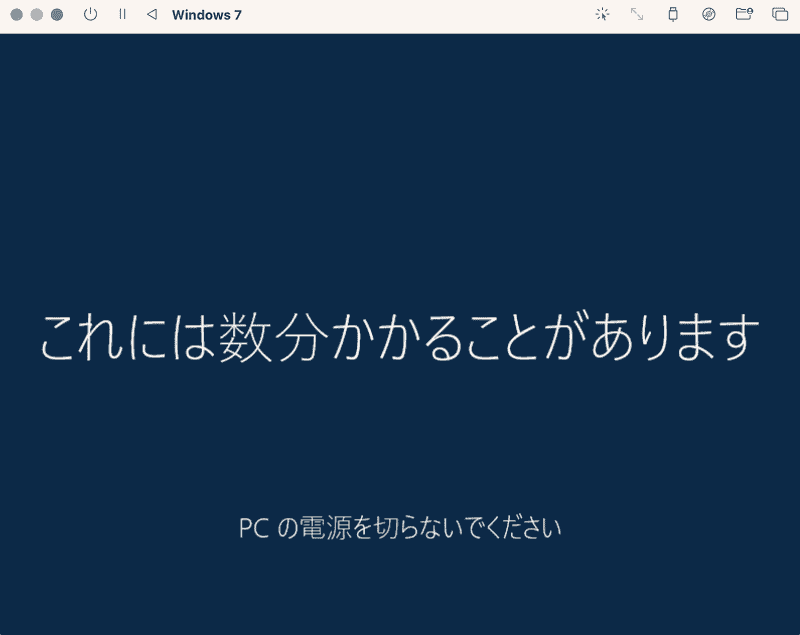Viewport: 800px width, 635px height.
Task: Click the PC の電源を切らないでください text
Action: [400, 527]
